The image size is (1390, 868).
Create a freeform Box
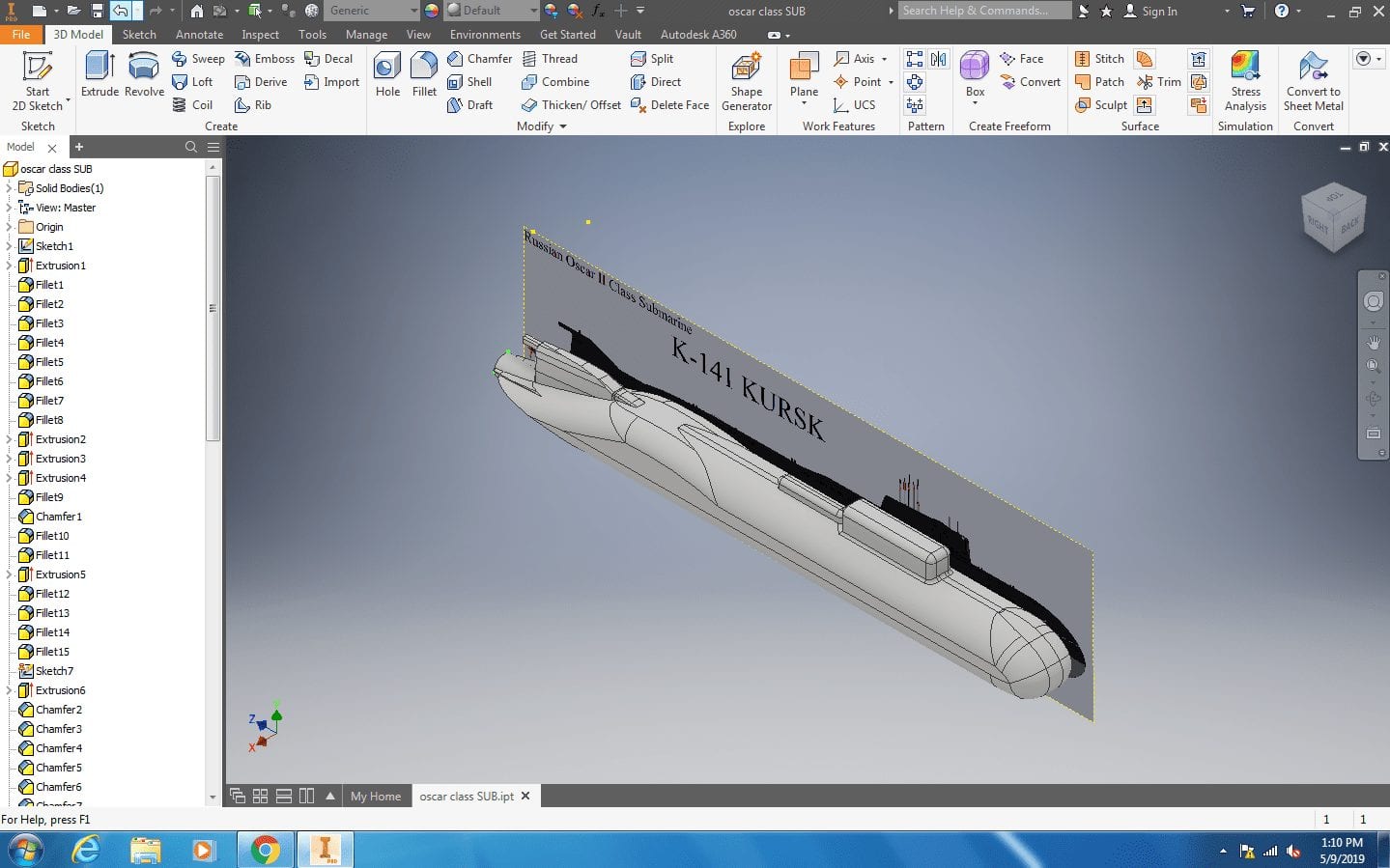pos(975,74)
